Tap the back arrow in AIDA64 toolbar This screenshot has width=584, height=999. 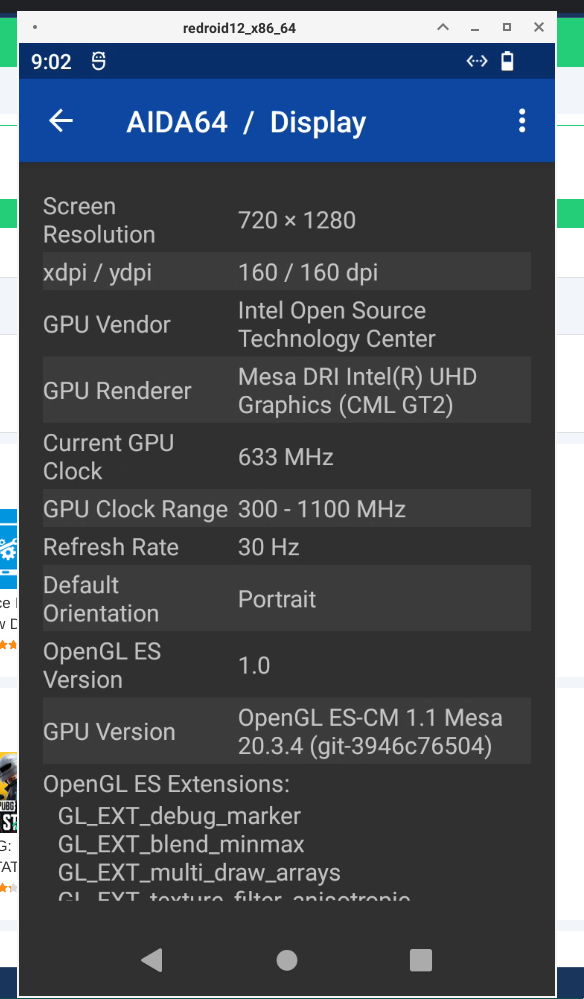tap(60, 120)
